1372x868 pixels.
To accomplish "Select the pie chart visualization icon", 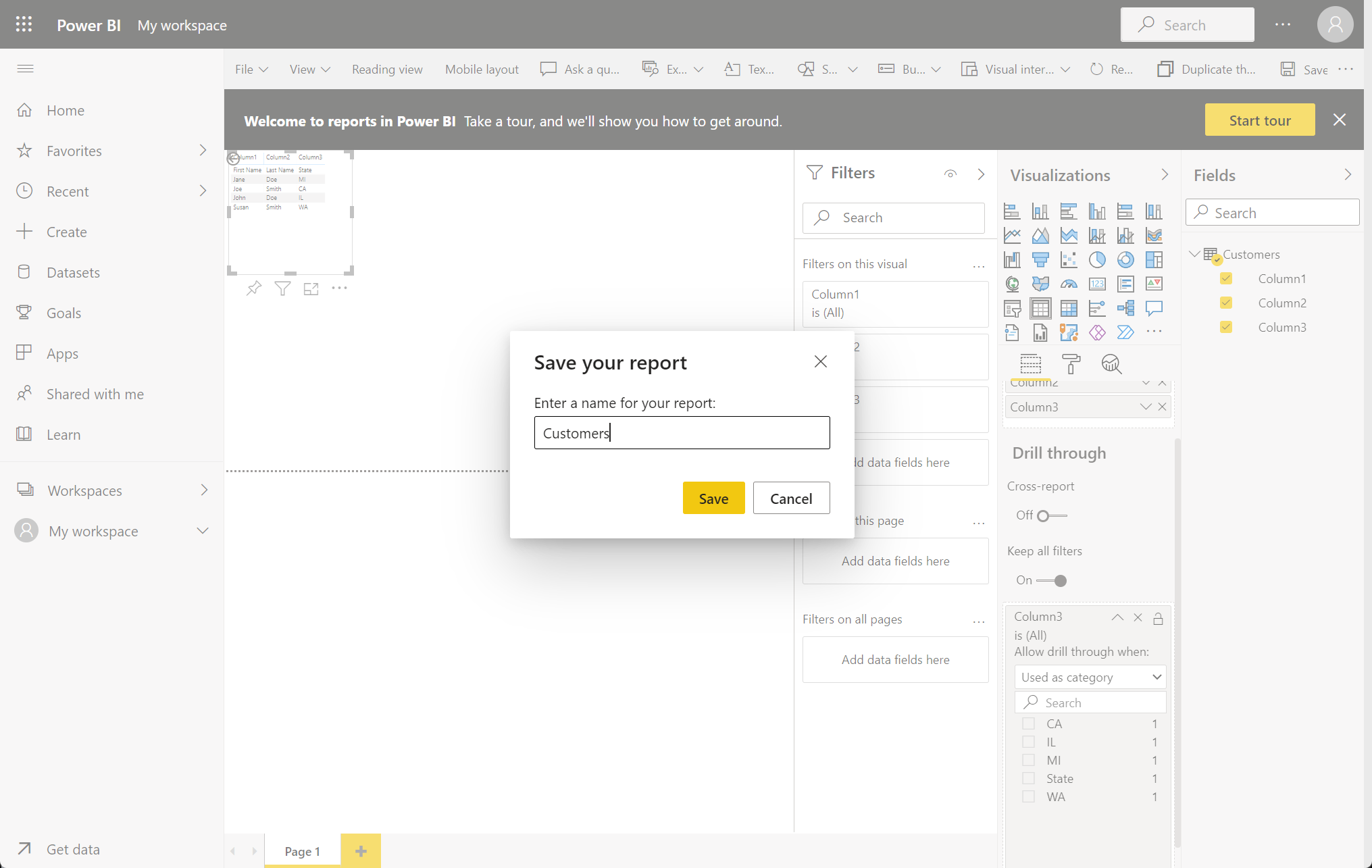I will pos(1097,260).
